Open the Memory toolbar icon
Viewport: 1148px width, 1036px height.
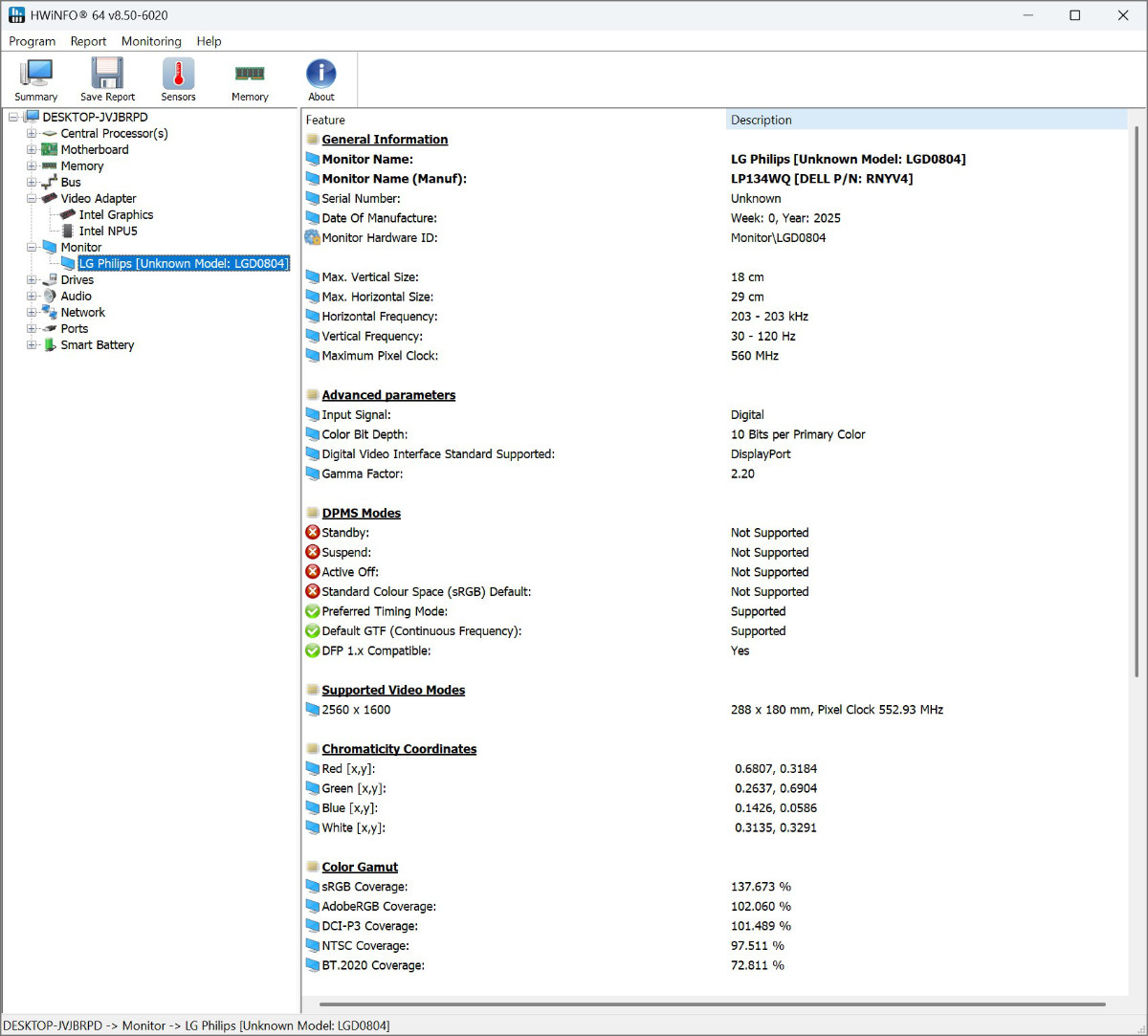[250, 74]
